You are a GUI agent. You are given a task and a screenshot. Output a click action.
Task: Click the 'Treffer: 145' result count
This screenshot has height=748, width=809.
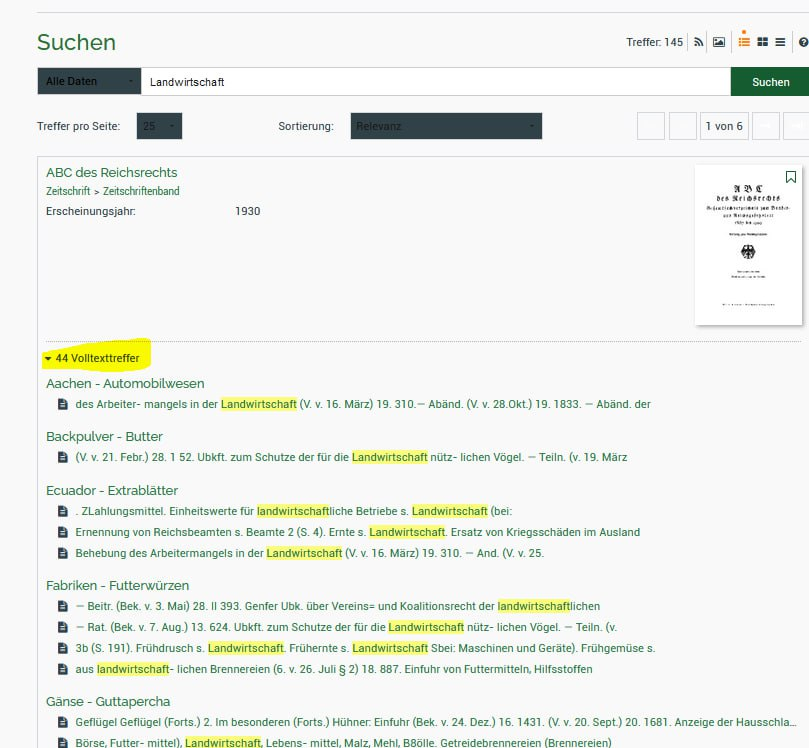[654, 42]
